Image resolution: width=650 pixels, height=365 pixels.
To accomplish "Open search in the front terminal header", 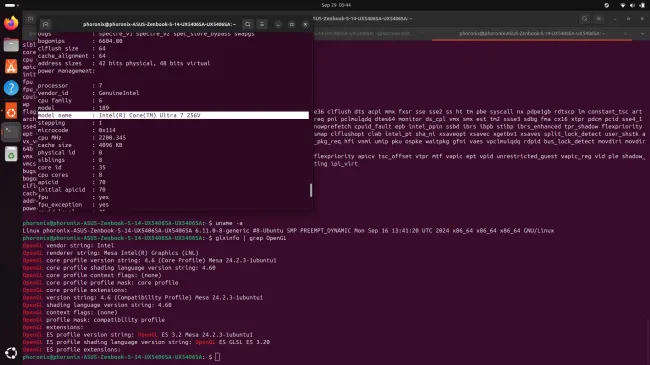I will coord(247,24).
